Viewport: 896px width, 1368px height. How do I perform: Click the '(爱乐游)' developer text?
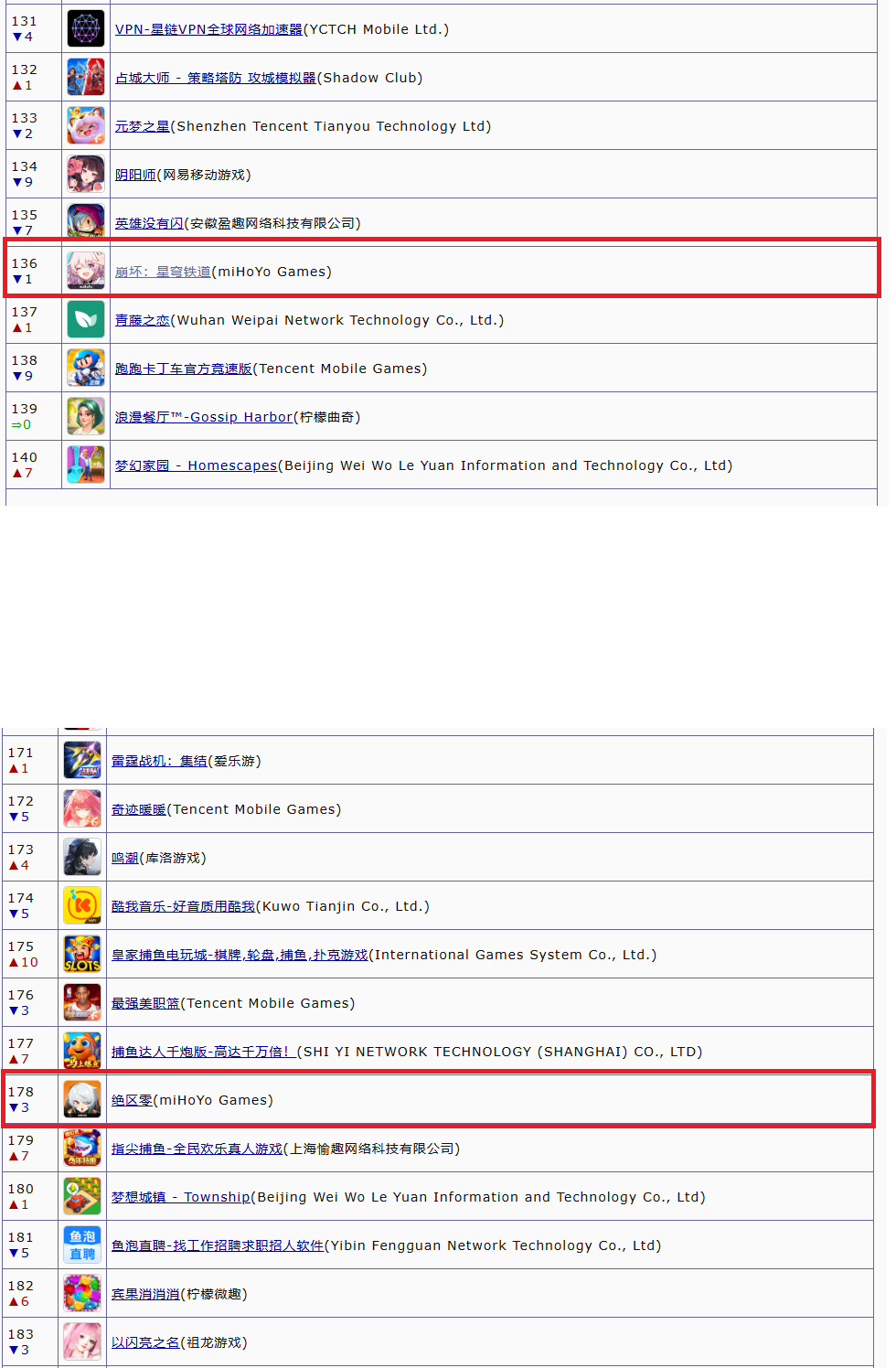click(x=234, y=761)
